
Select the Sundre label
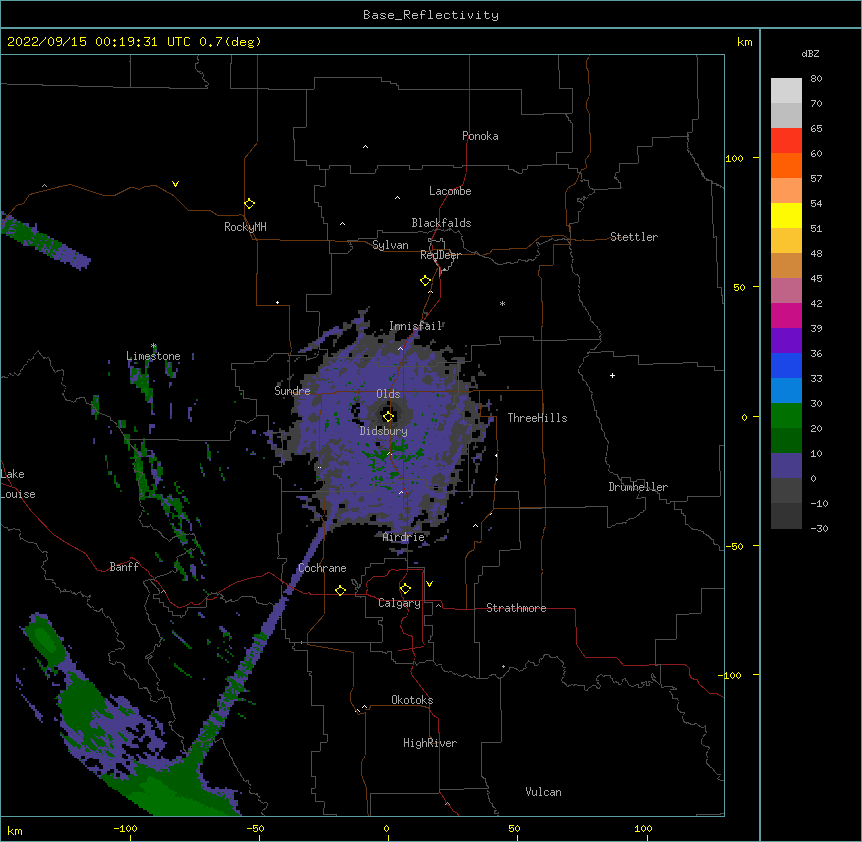pos(292,391)
